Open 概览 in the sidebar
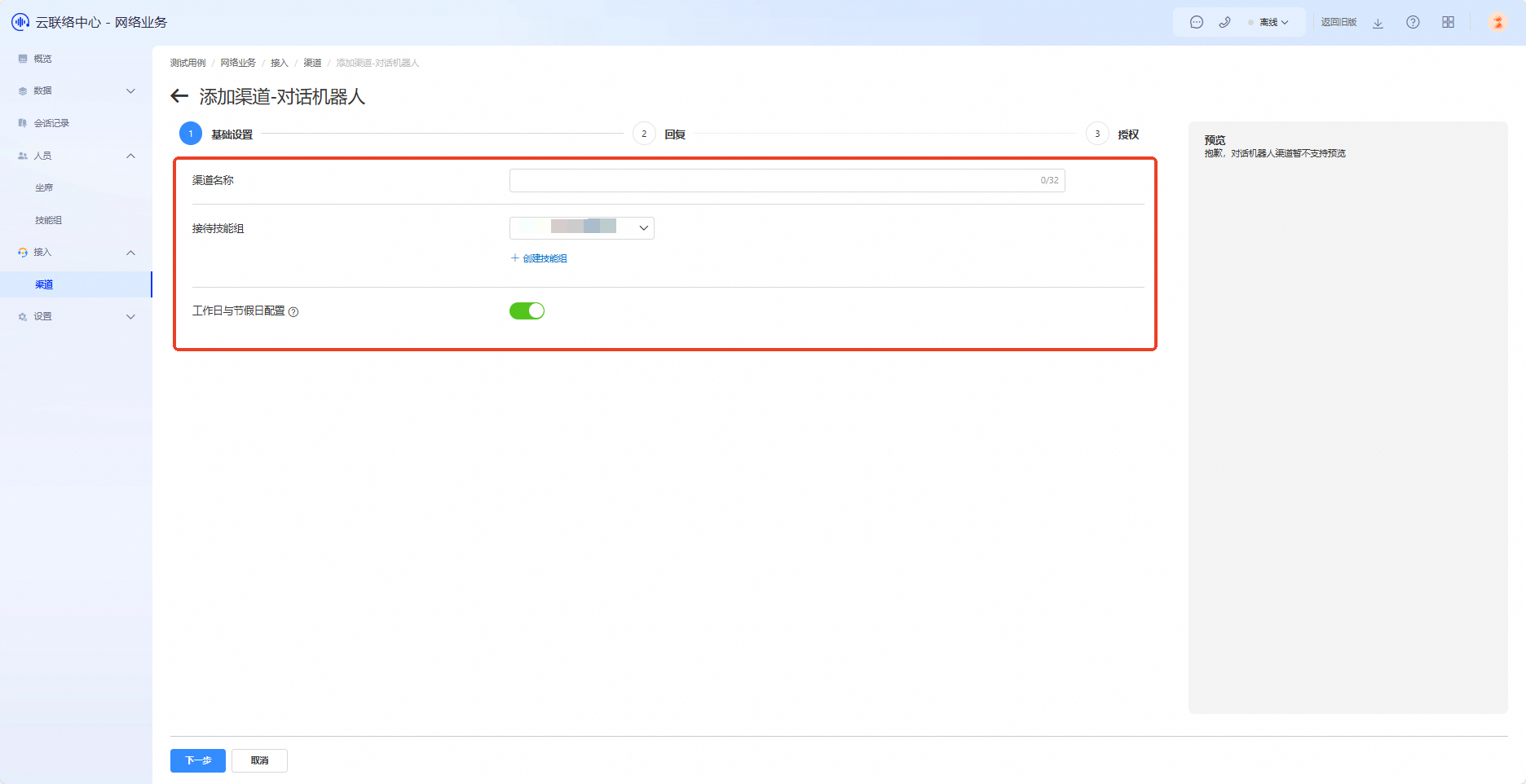The image size is (1526, 784). tap(42, 59)
